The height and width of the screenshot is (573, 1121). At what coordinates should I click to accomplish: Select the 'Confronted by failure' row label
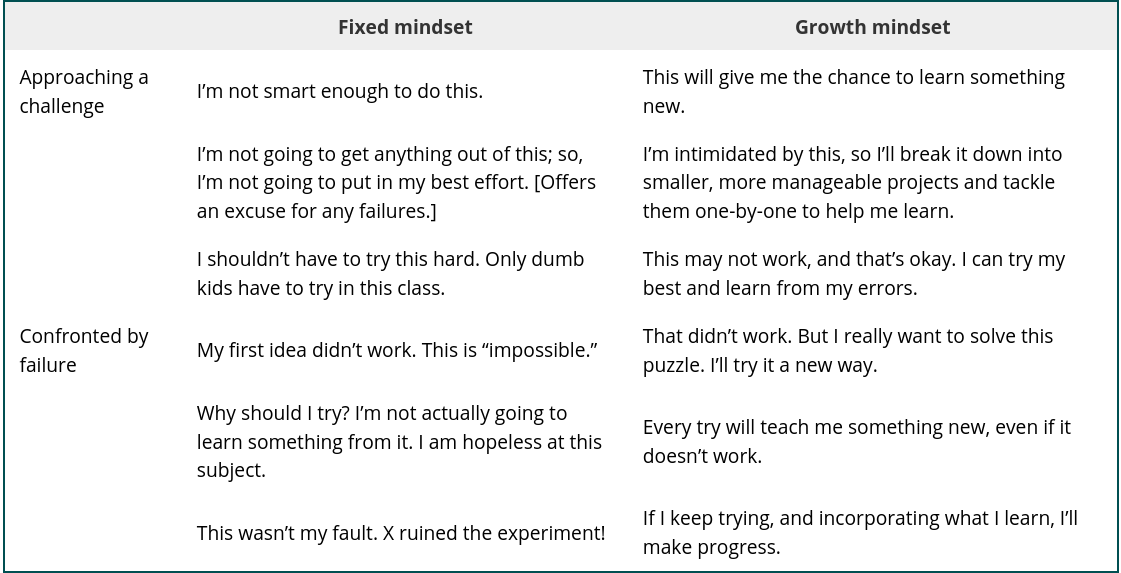pos(84,350)
